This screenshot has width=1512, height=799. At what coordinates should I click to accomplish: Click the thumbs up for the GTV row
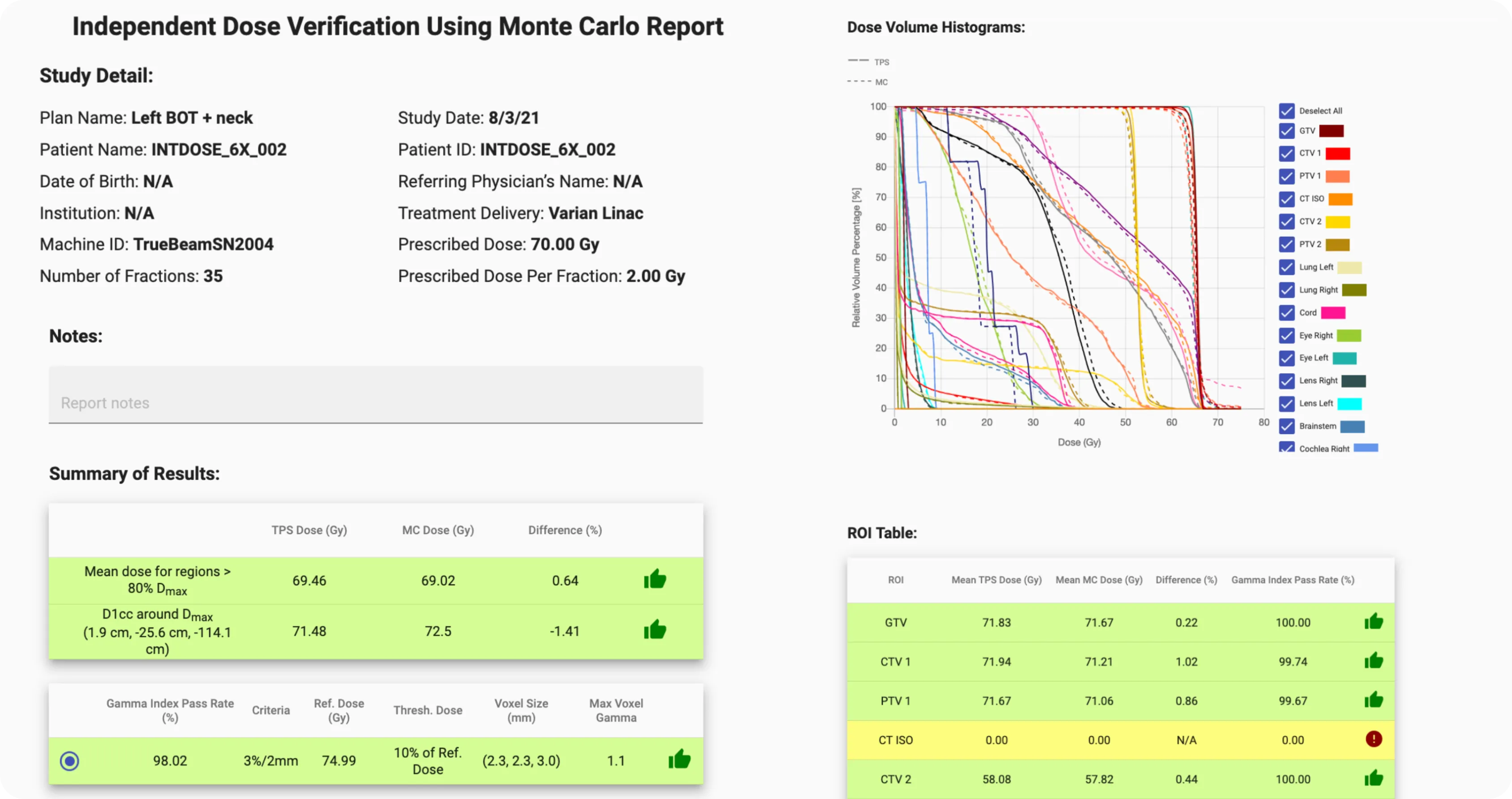[x=1374, y=622]
